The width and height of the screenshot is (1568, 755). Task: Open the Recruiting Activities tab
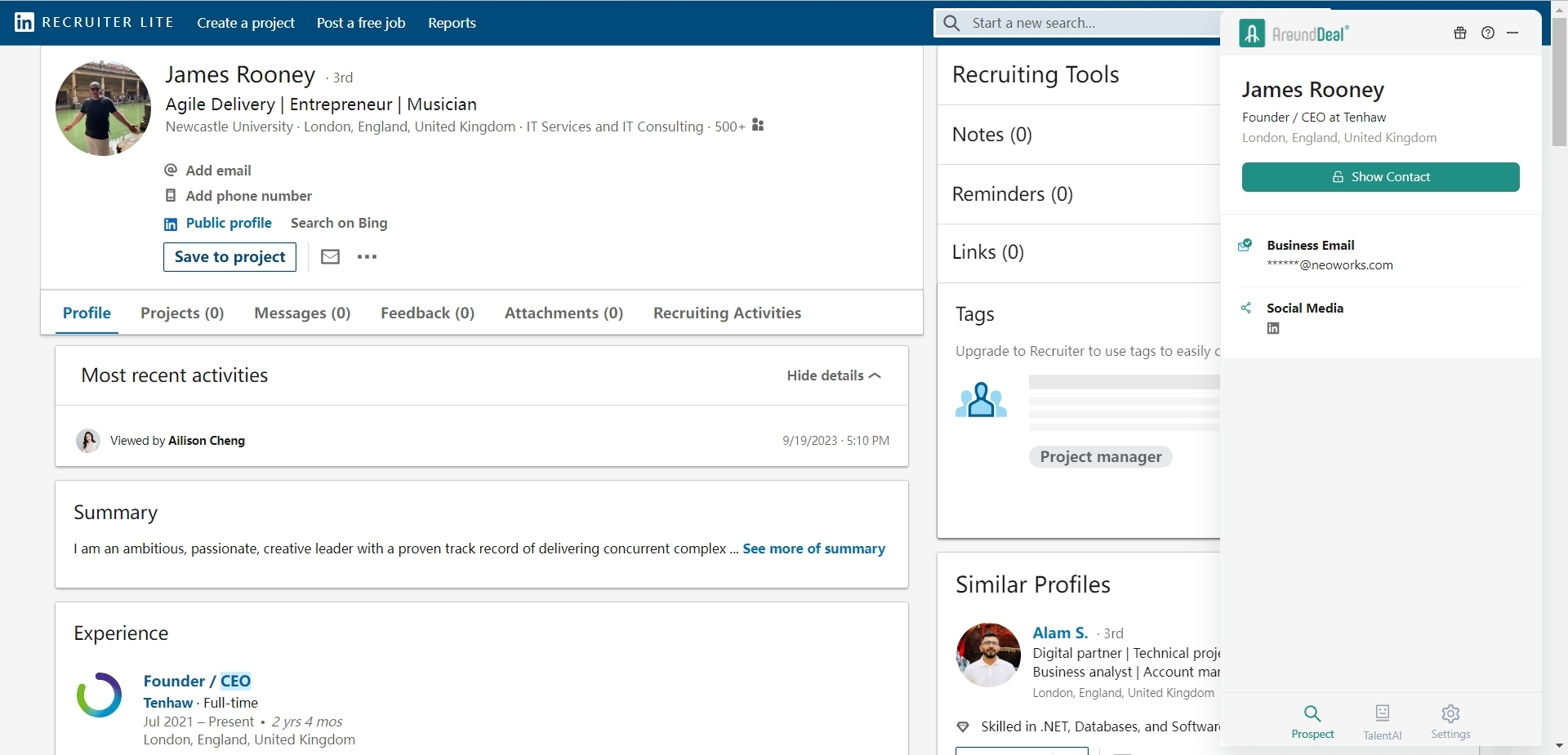727,313
